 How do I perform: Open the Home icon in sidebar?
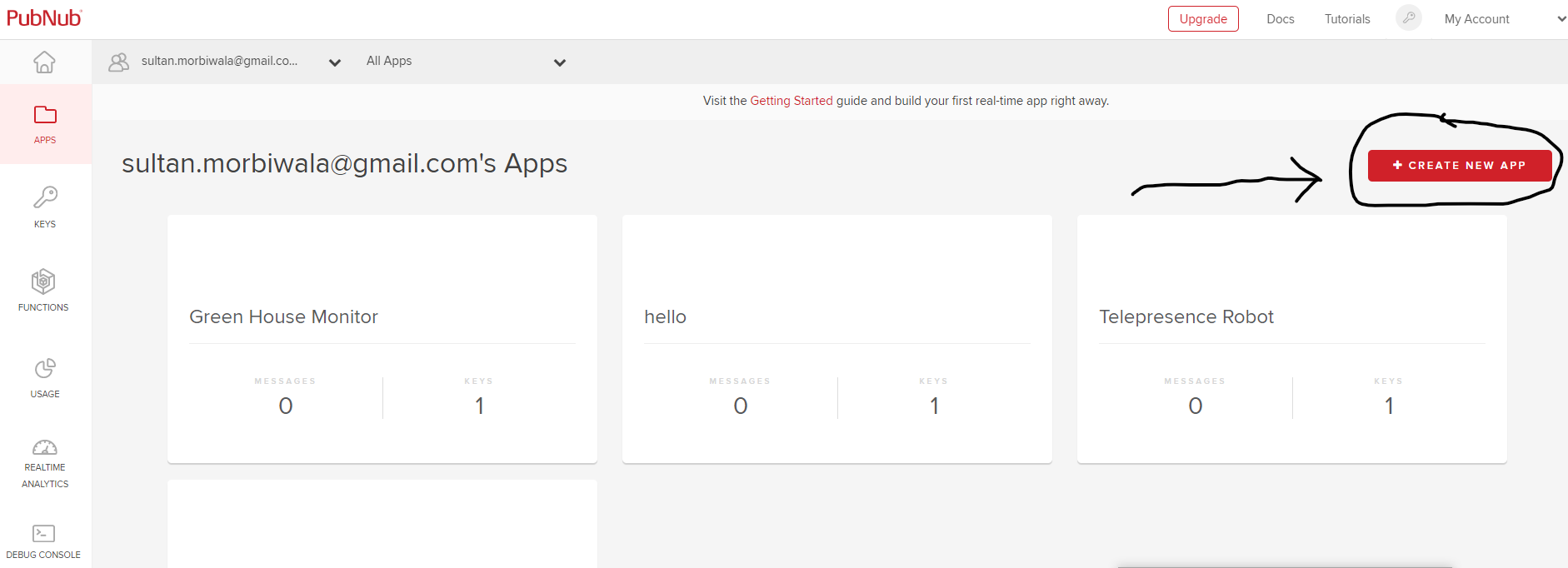(44, 62)
